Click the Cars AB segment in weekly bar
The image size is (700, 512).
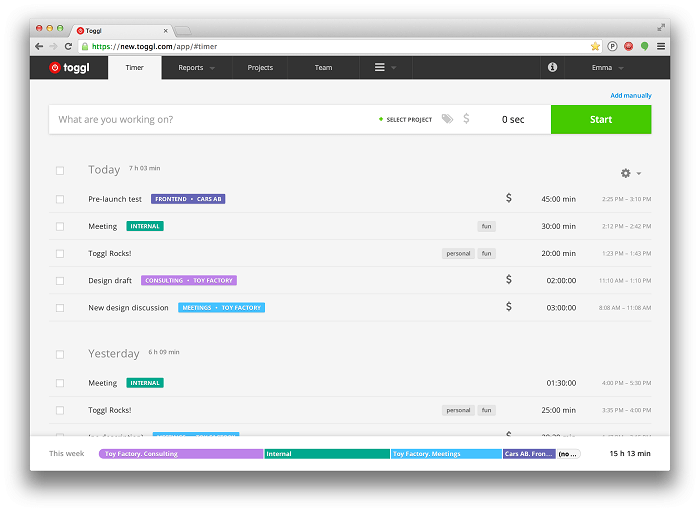(x=529, y=454)
